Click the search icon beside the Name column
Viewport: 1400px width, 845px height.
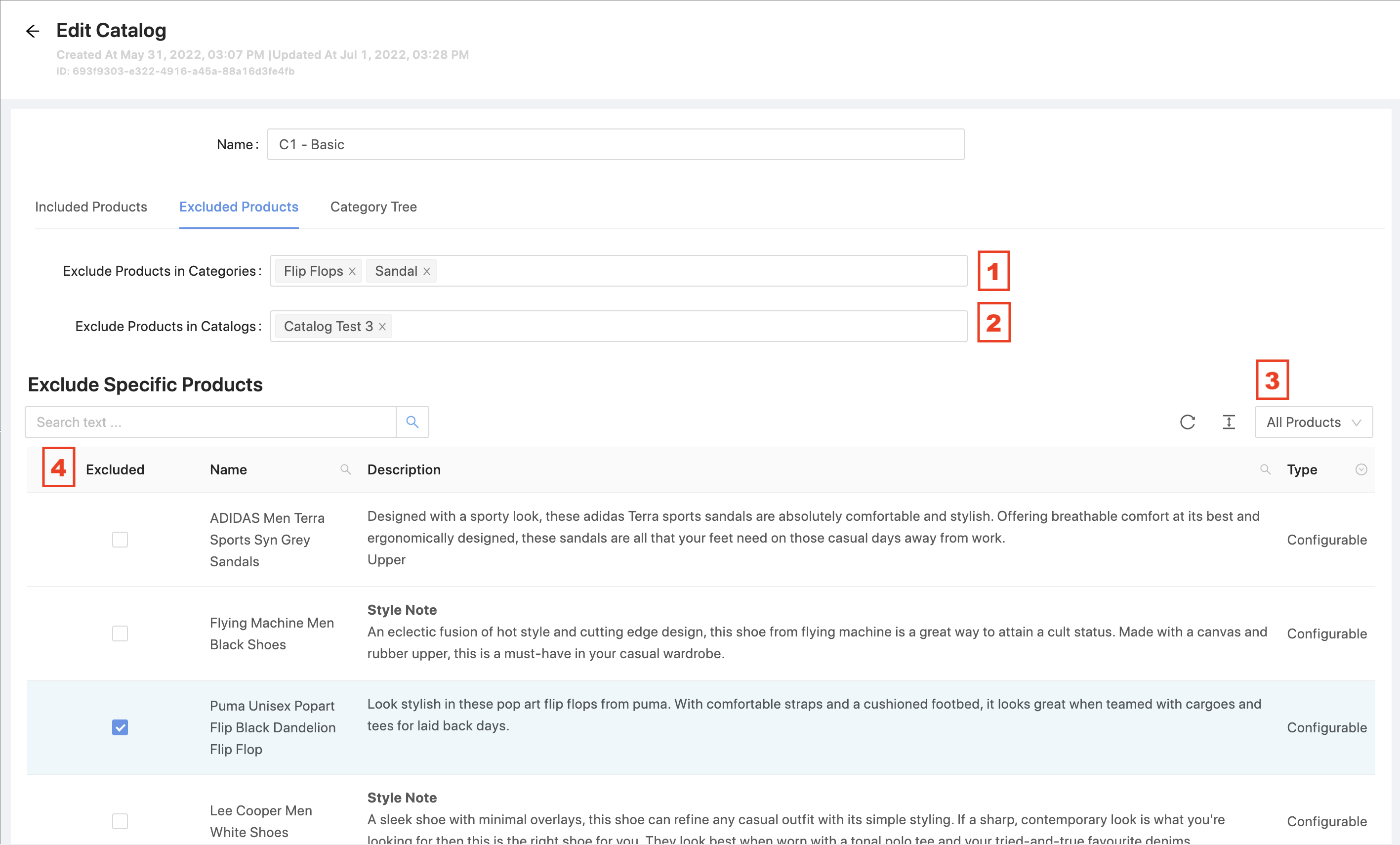tap(345, 470)
